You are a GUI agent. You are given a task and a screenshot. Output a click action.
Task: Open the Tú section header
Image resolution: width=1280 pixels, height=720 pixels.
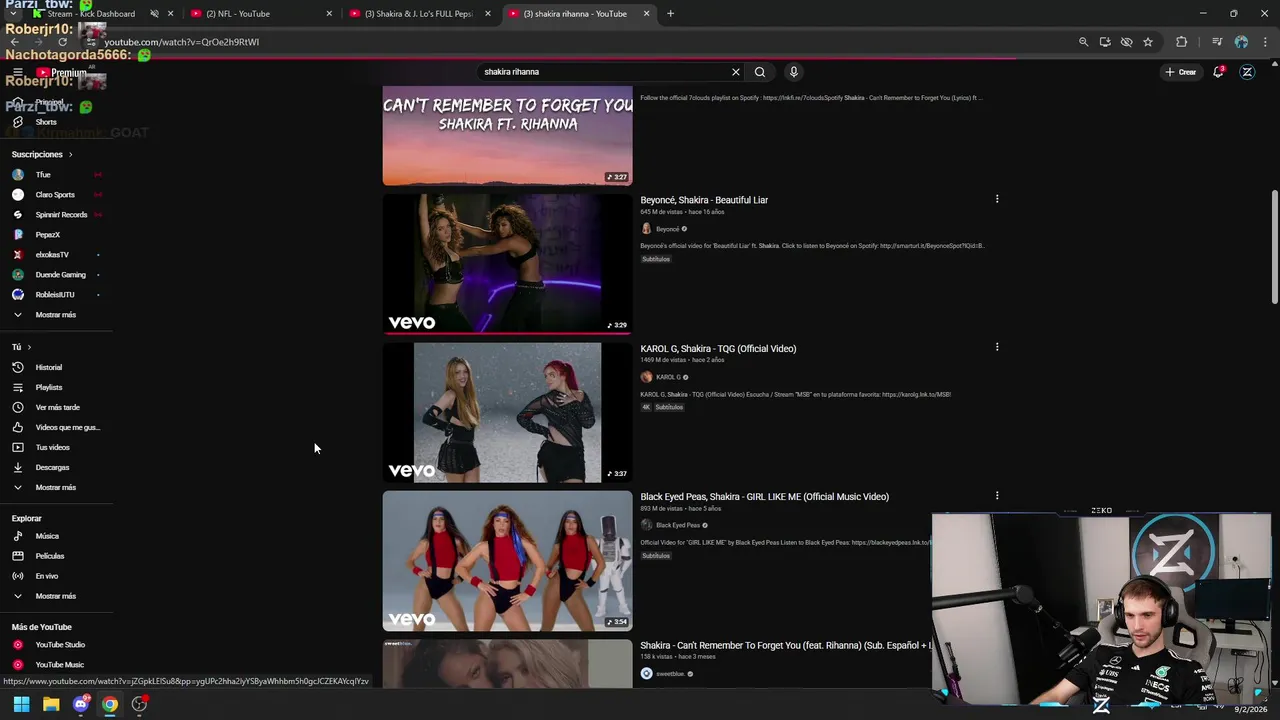(21, 347)
